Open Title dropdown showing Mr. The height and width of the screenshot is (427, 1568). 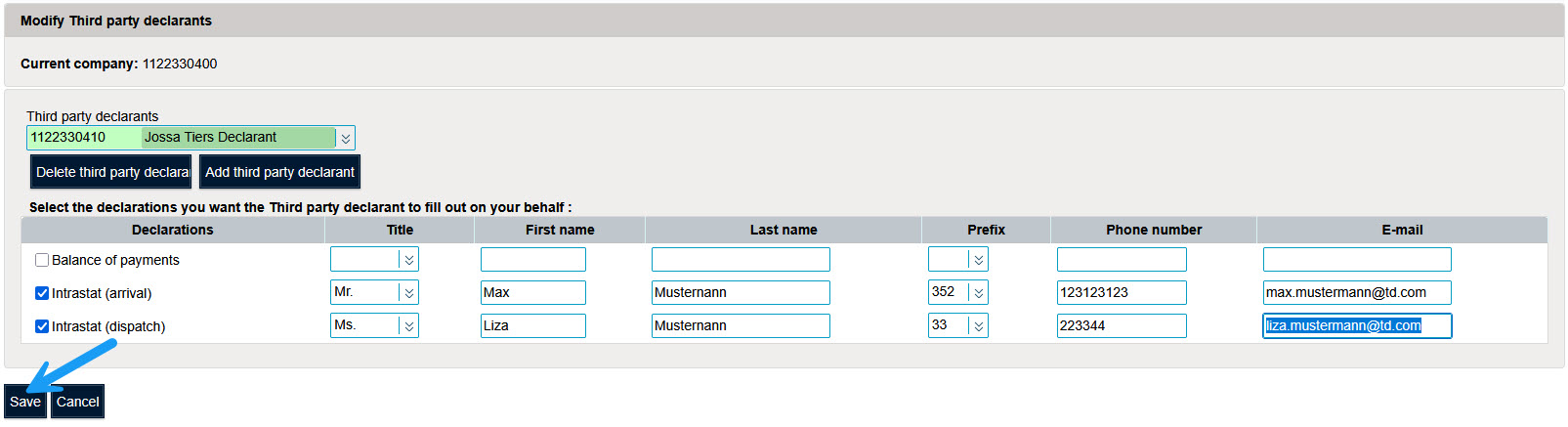[x=409, y=292]
